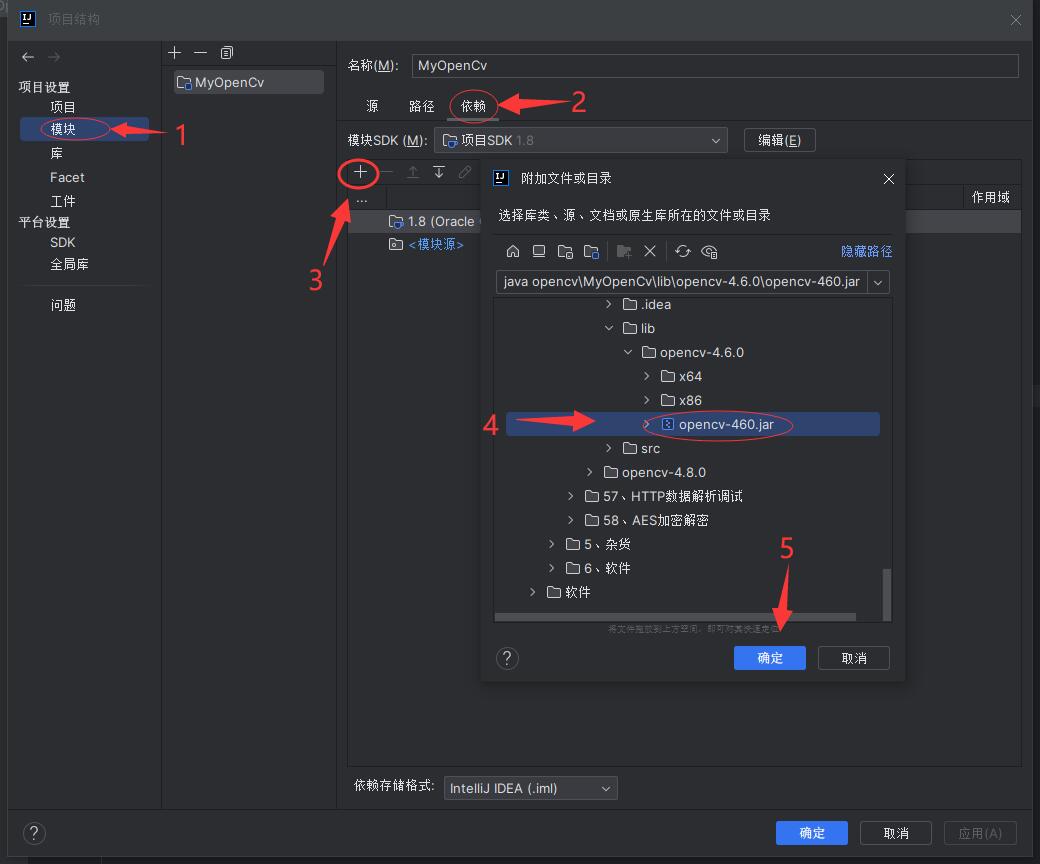The height and width of the screenshot is (864, 1040).
Task: Open the path history dropdown arrow
Action: [878, 282]
